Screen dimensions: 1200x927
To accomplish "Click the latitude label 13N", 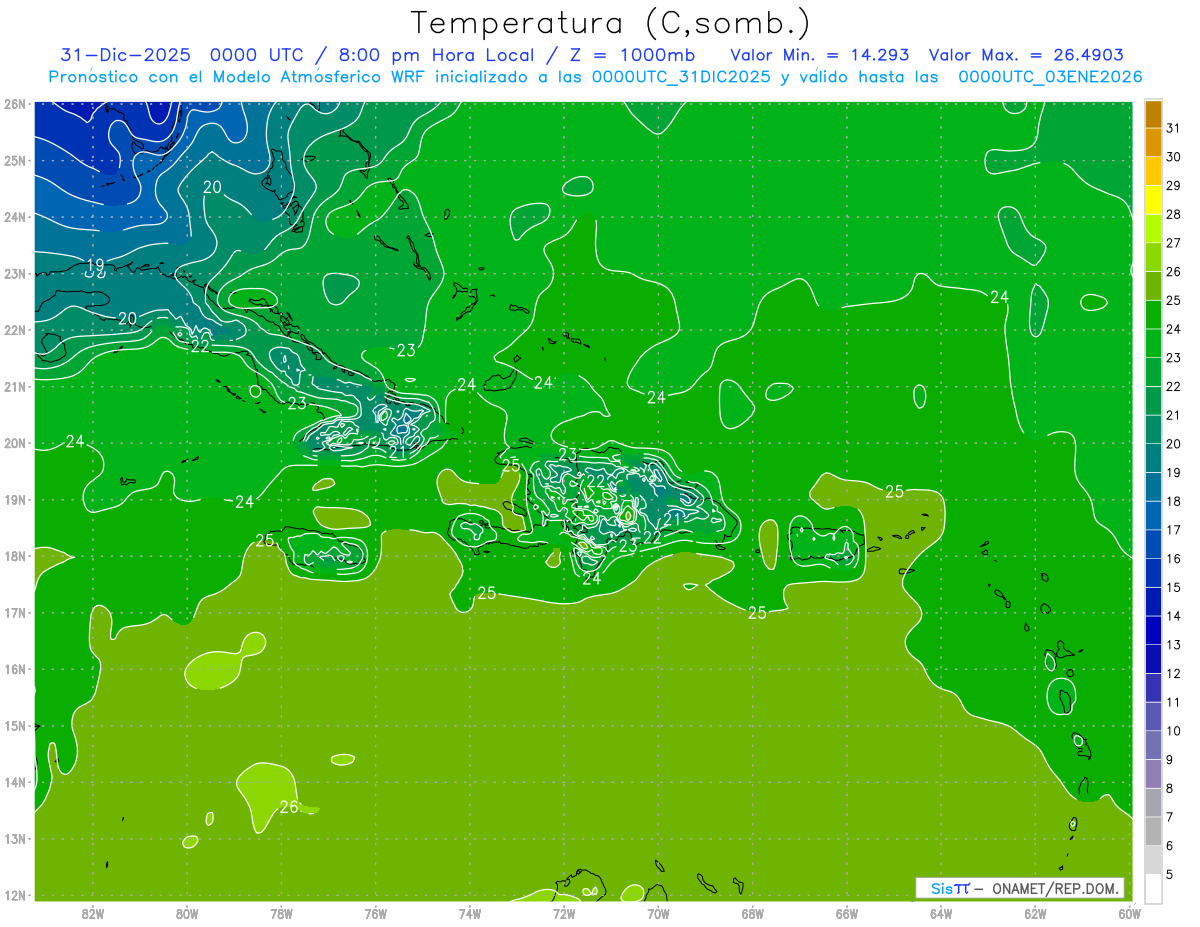I will point(14,838).
